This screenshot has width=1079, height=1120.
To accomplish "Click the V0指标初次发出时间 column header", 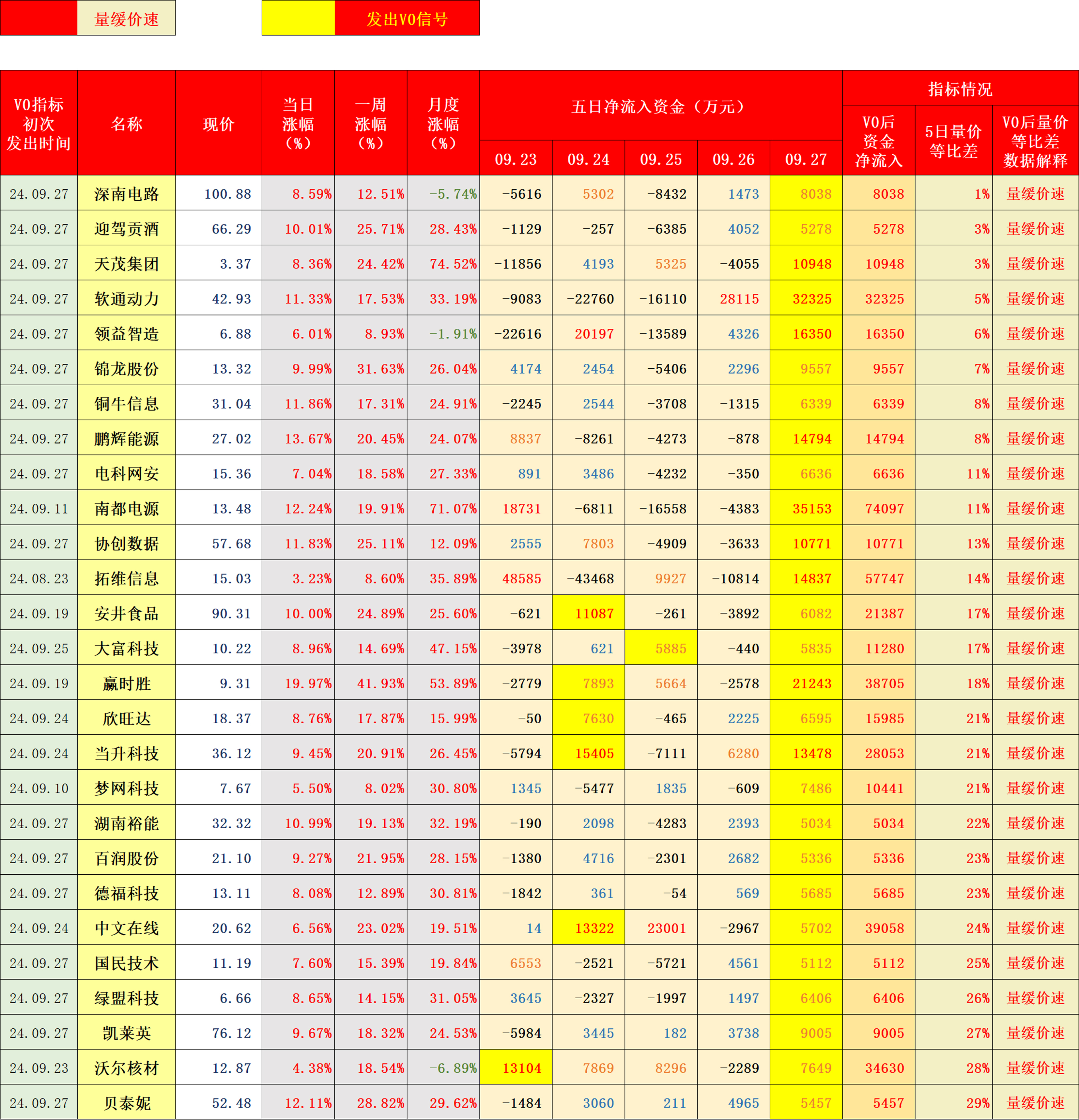I will tap(39, 123).
